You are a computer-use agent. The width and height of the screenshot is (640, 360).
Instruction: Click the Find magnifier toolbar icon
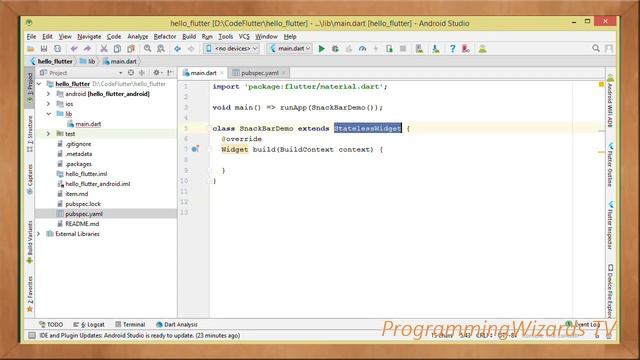click(x=147, y=49)
